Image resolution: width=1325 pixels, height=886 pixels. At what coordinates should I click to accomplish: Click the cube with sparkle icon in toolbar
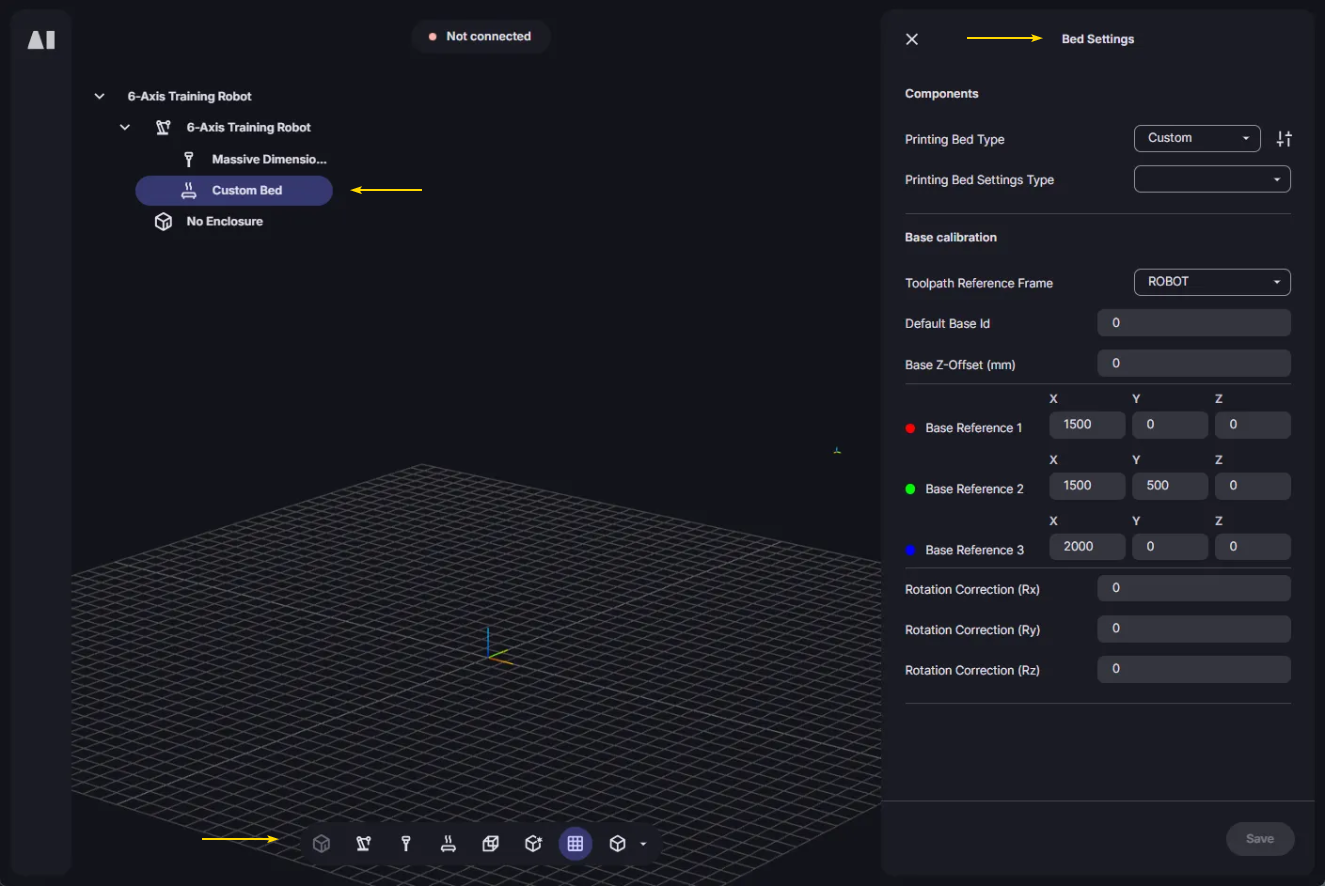(x=533, y=844)
